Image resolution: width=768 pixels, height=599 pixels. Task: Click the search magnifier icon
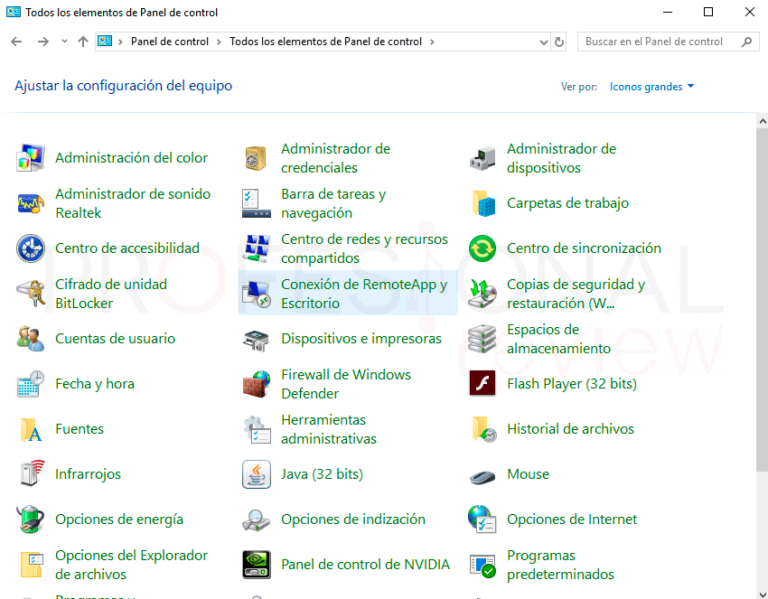pyautogui.click(x=747, y=42)
